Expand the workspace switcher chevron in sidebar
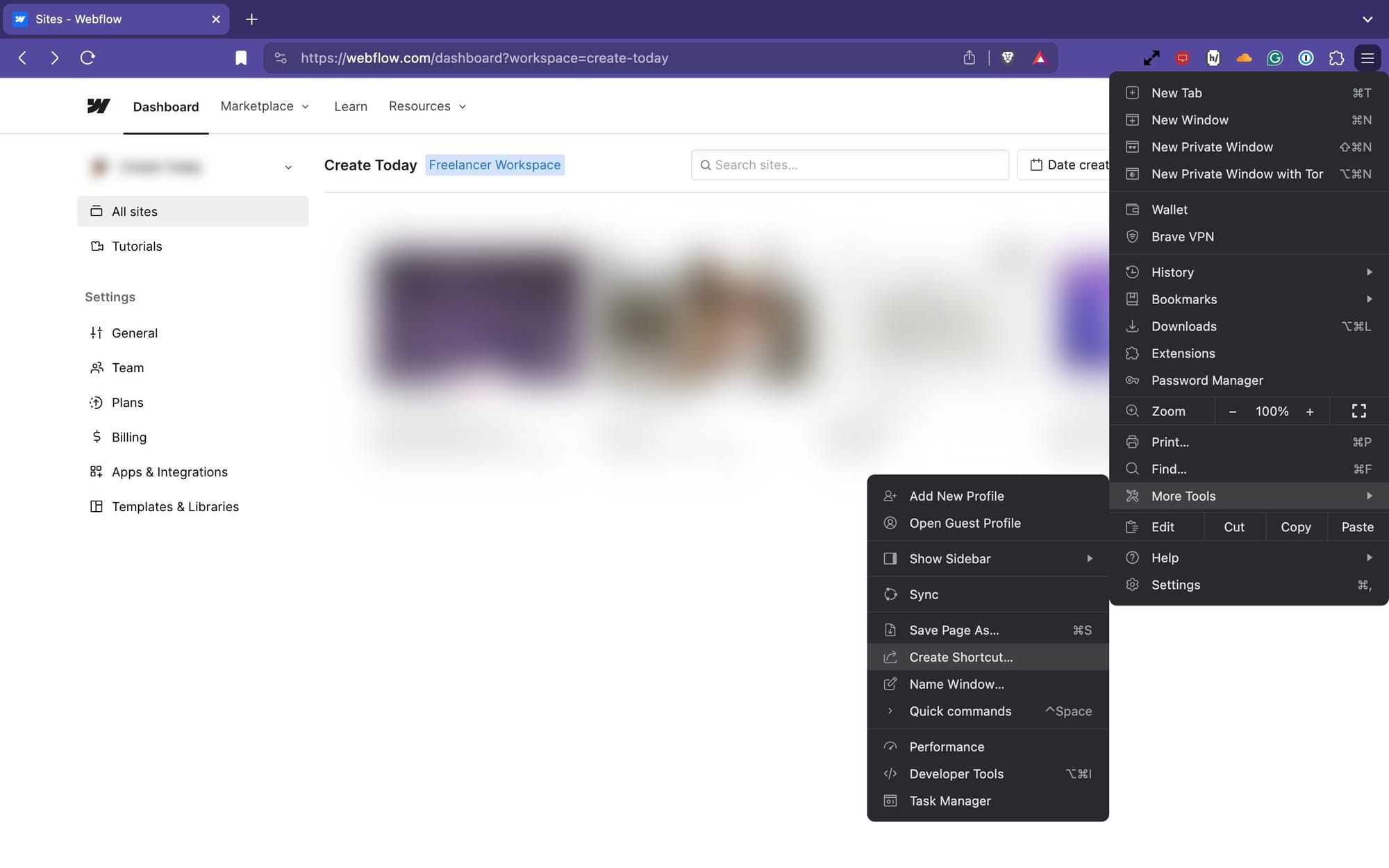This screenshot has width=1389, height=868. [288, 167]
